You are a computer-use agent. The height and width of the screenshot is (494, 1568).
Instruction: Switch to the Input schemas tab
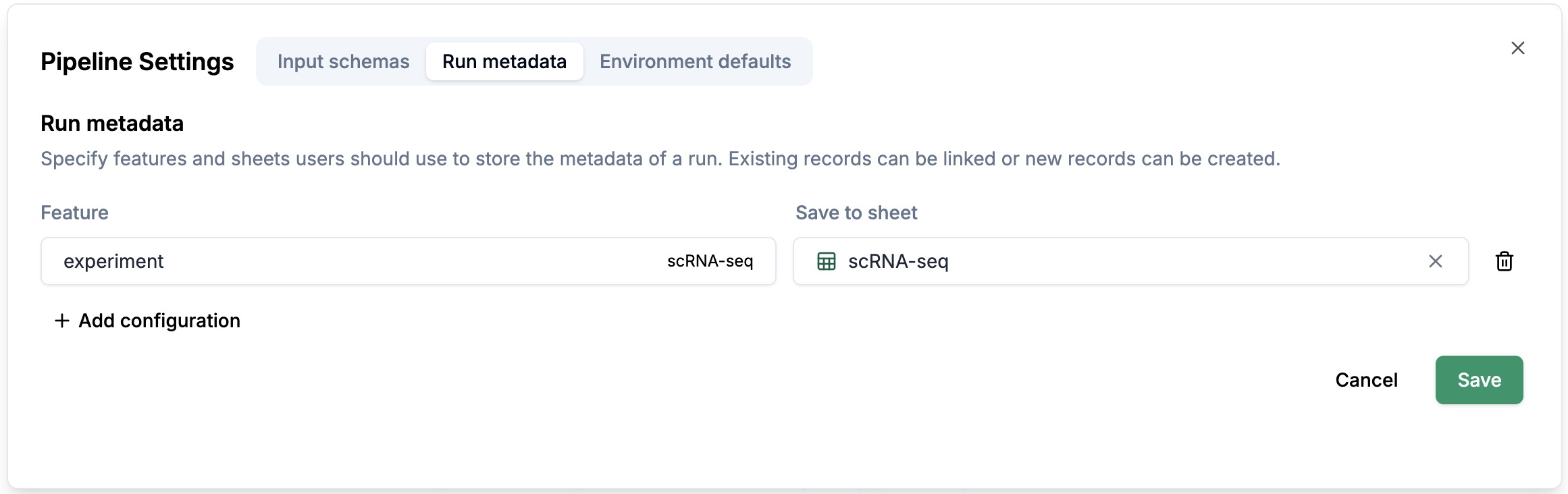point(343,61)
